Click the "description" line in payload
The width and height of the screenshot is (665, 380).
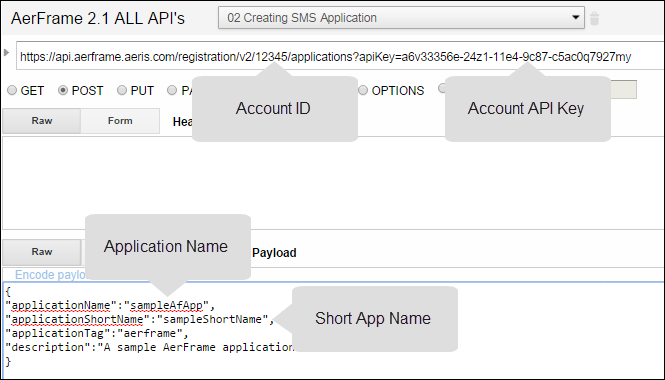149,347
